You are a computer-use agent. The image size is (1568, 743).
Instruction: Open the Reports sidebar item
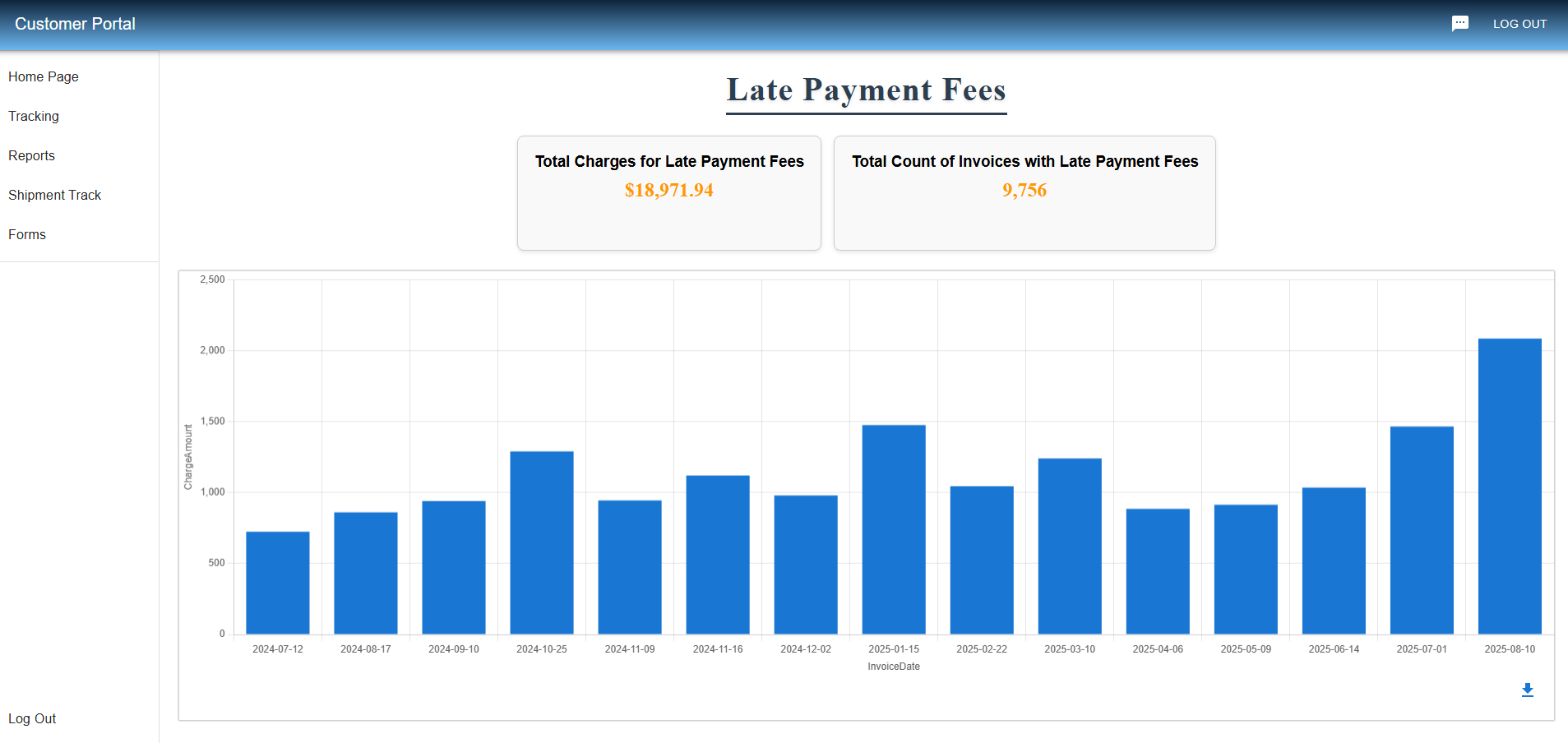pos(32,155)
